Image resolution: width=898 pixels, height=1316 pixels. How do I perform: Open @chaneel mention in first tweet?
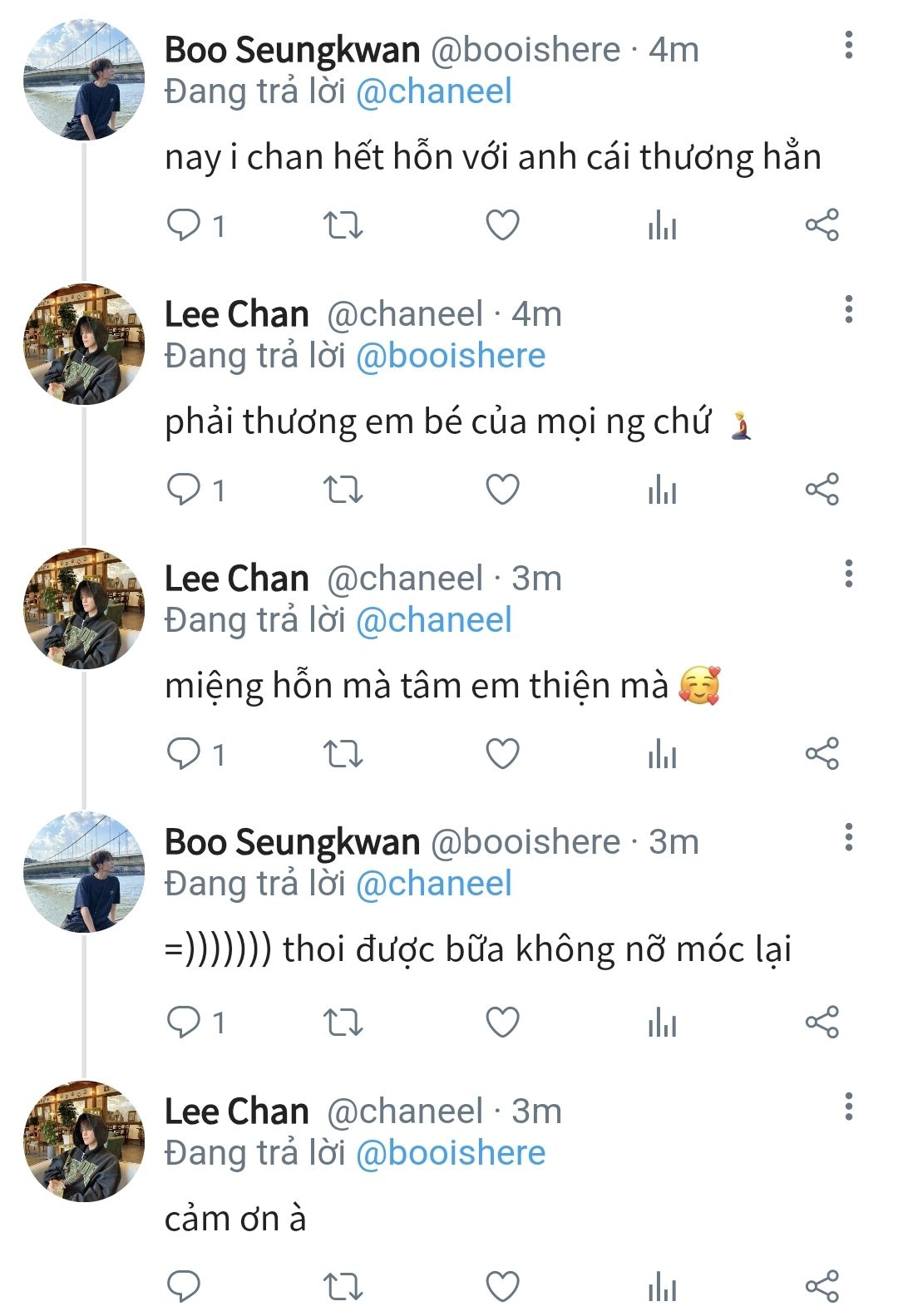(433, 91)
